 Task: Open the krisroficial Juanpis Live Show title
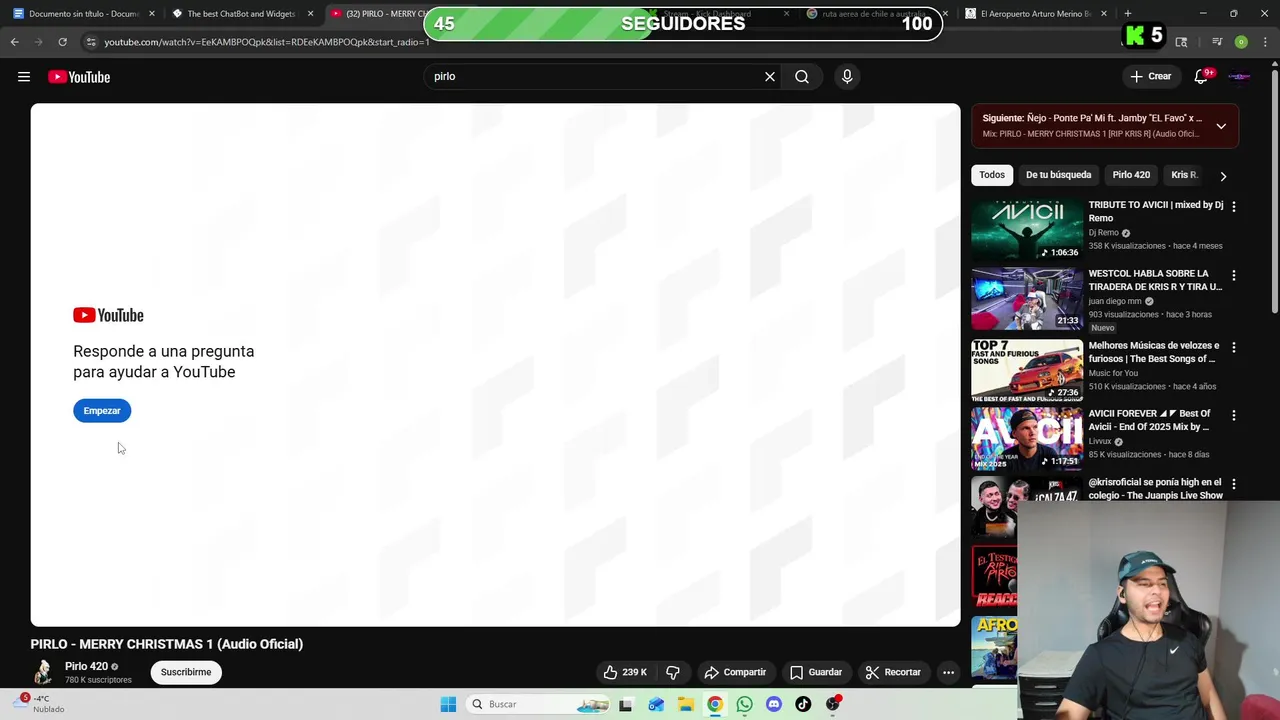tap(1155, 488)
